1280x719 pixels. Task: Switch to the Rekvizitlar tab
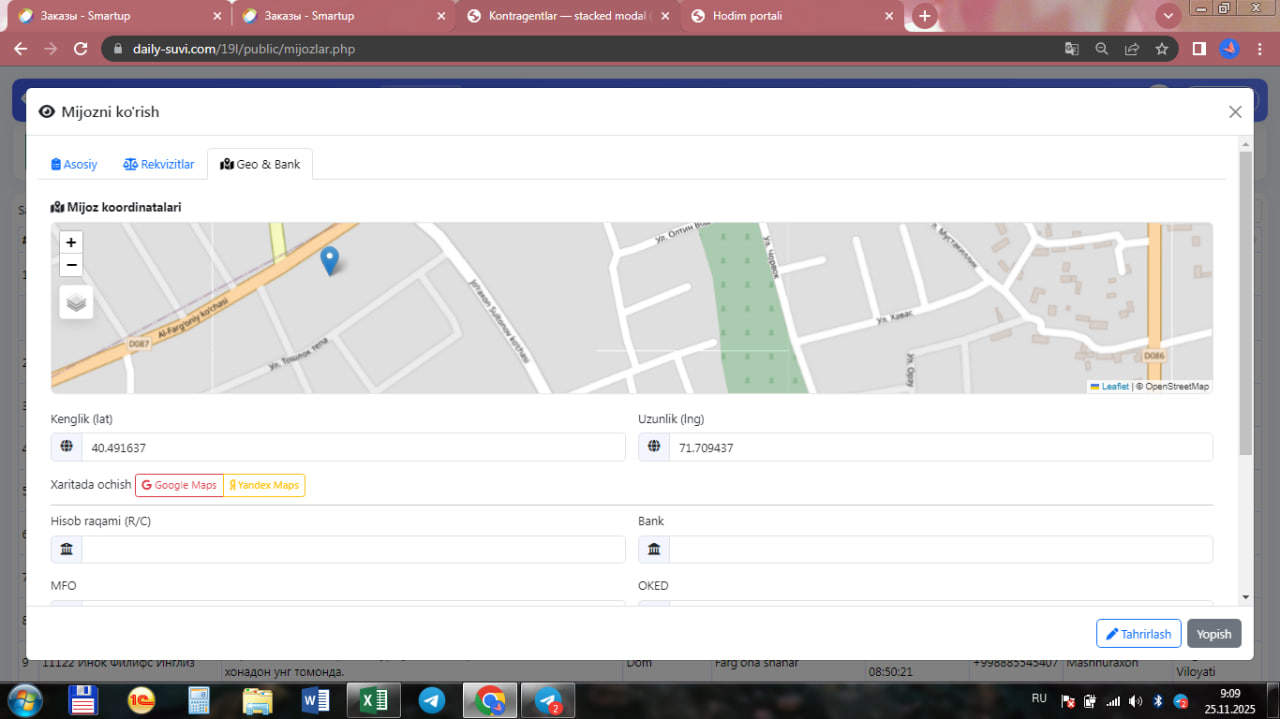158,164
